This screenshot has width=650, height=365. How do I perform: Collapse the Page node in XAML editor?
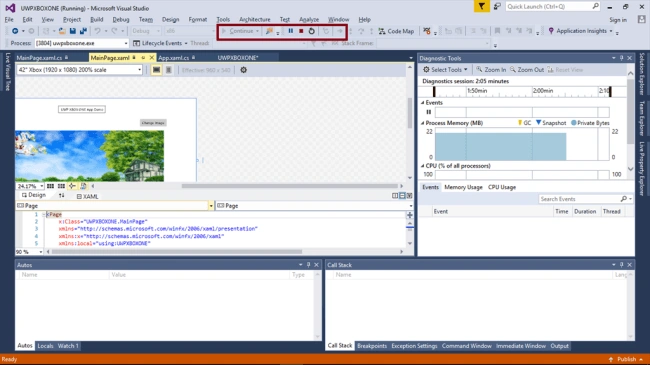(44, 214)
